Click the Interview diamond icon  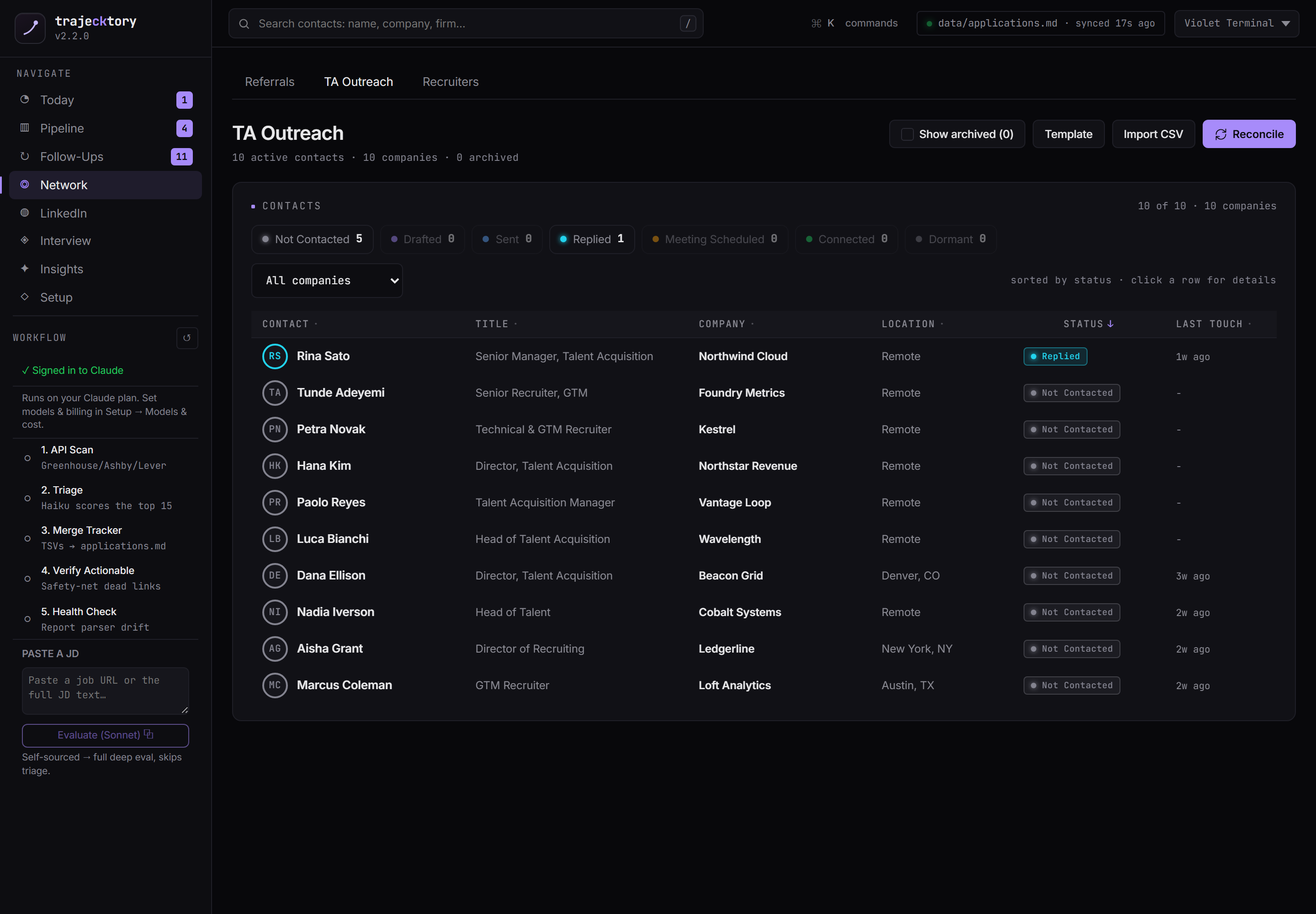click(25, 240)
